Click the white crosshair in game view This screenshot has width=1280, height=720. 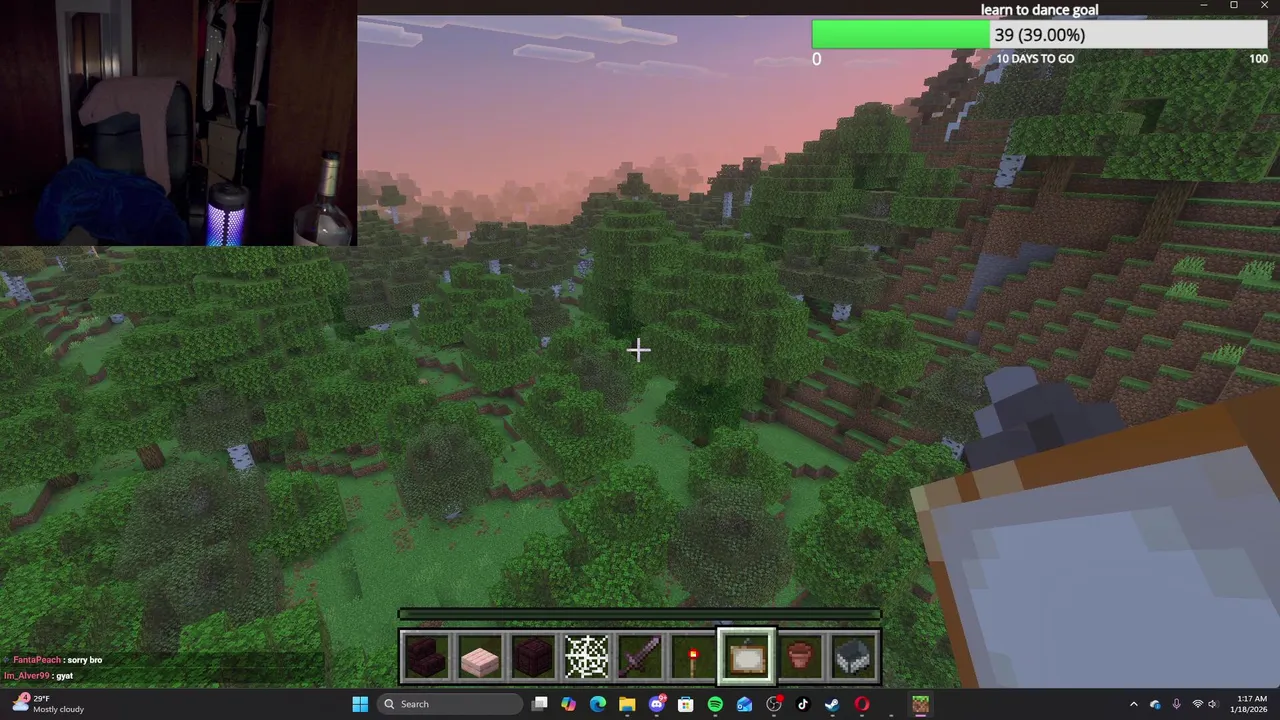coord(639,349)
